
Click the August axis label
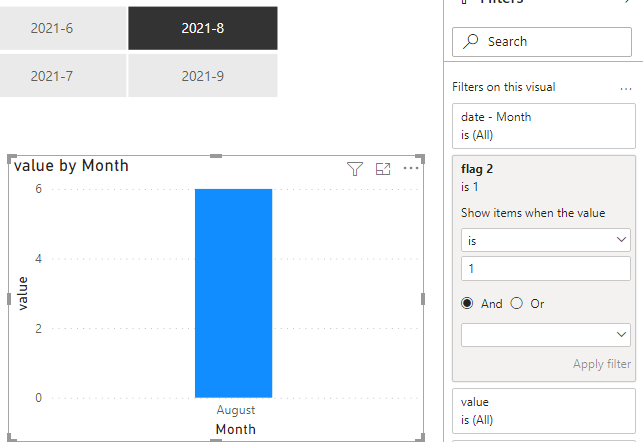[236, 410]
